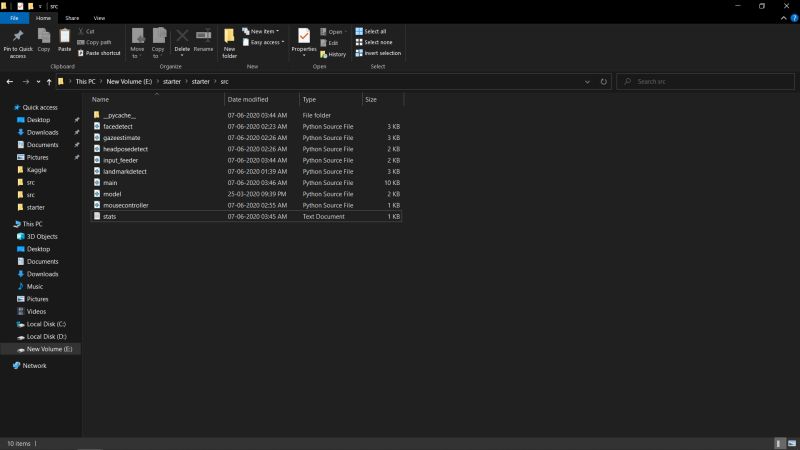Image resolution: width=800 pixels, height=450 pixels.
Task: Select the model Python file
Action: click(246, 194)
